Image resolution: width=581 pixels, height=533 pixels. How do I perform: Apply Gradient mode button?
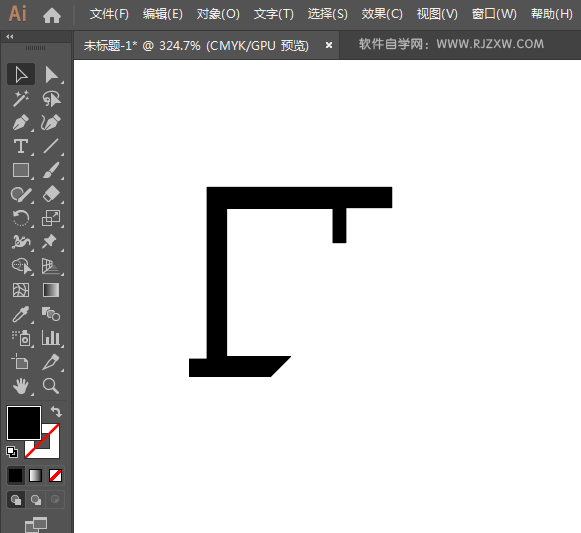(36, 476)
